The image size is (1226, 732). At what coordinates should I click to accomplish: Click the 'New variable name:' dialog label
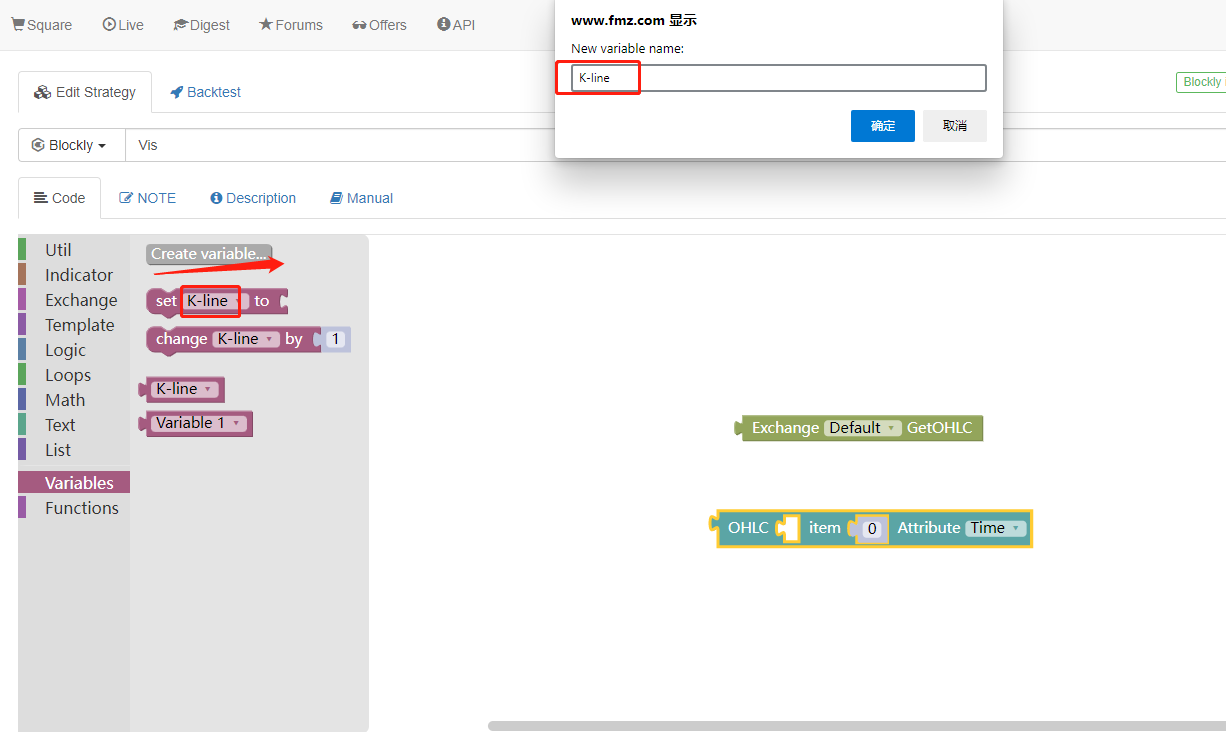(627, 48)
